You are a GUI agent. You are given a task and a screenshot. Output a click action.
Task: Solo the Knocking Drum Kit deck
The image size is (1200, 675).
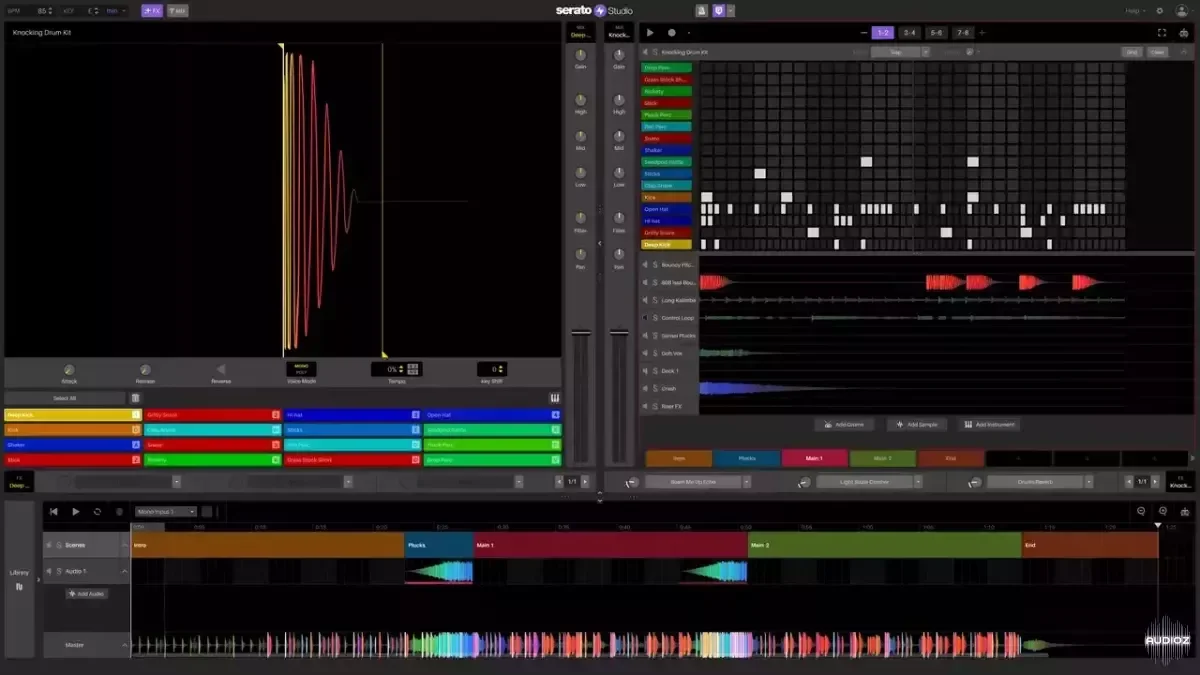(x=655, y=52)
